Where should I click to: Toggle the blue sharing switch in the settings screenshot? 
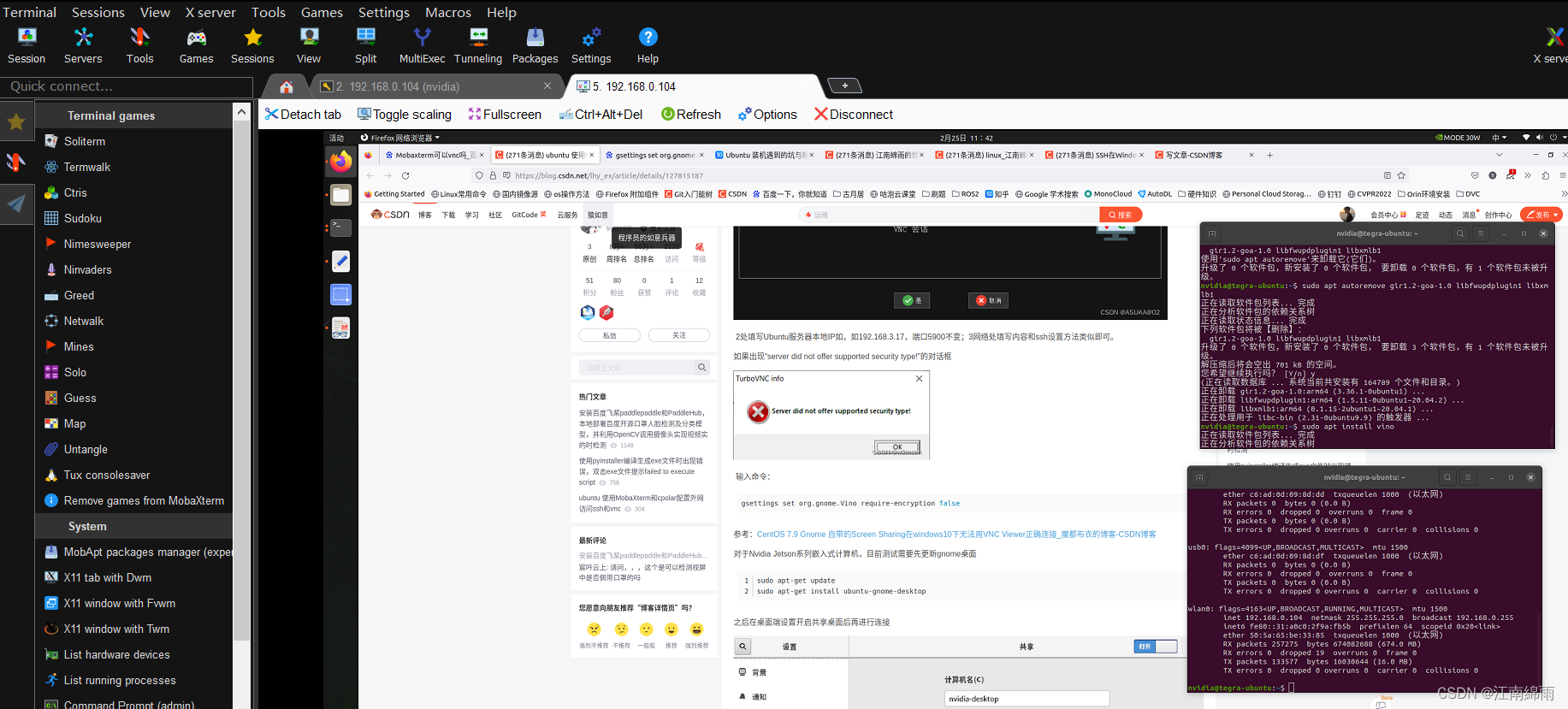pos(1156,647)
